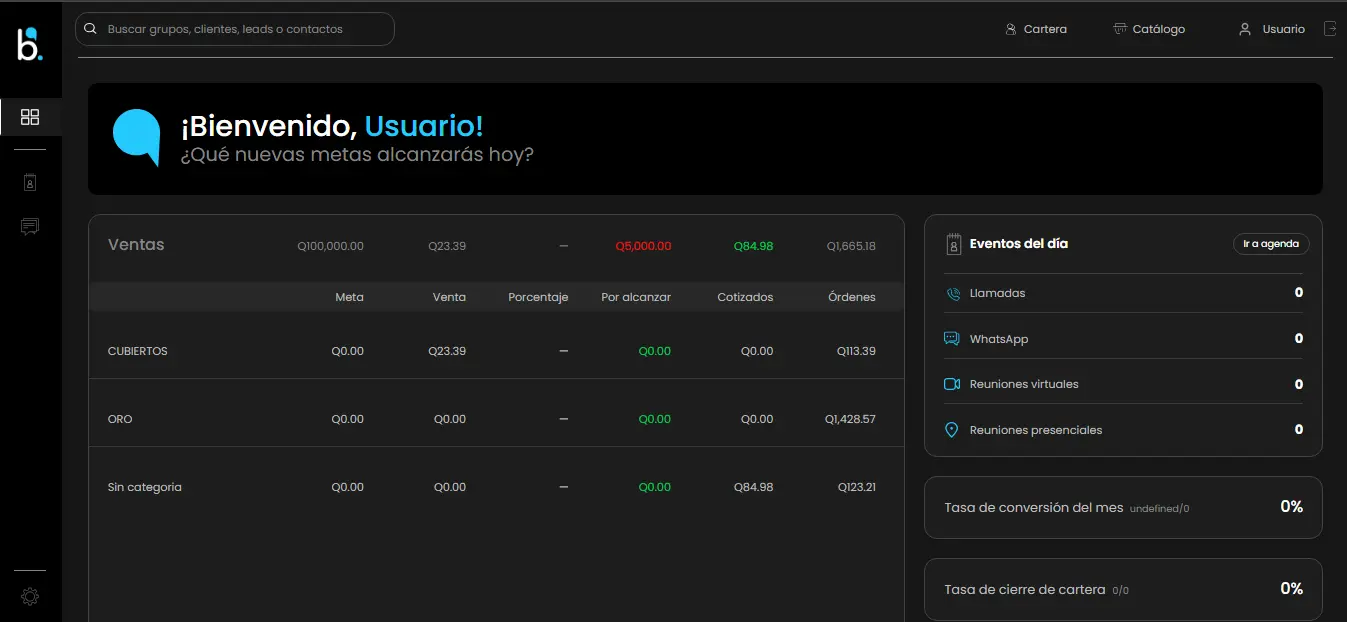Click the Órdenes column header
The width and height of the screenshot is (1347, 622).
pos(852,297)
